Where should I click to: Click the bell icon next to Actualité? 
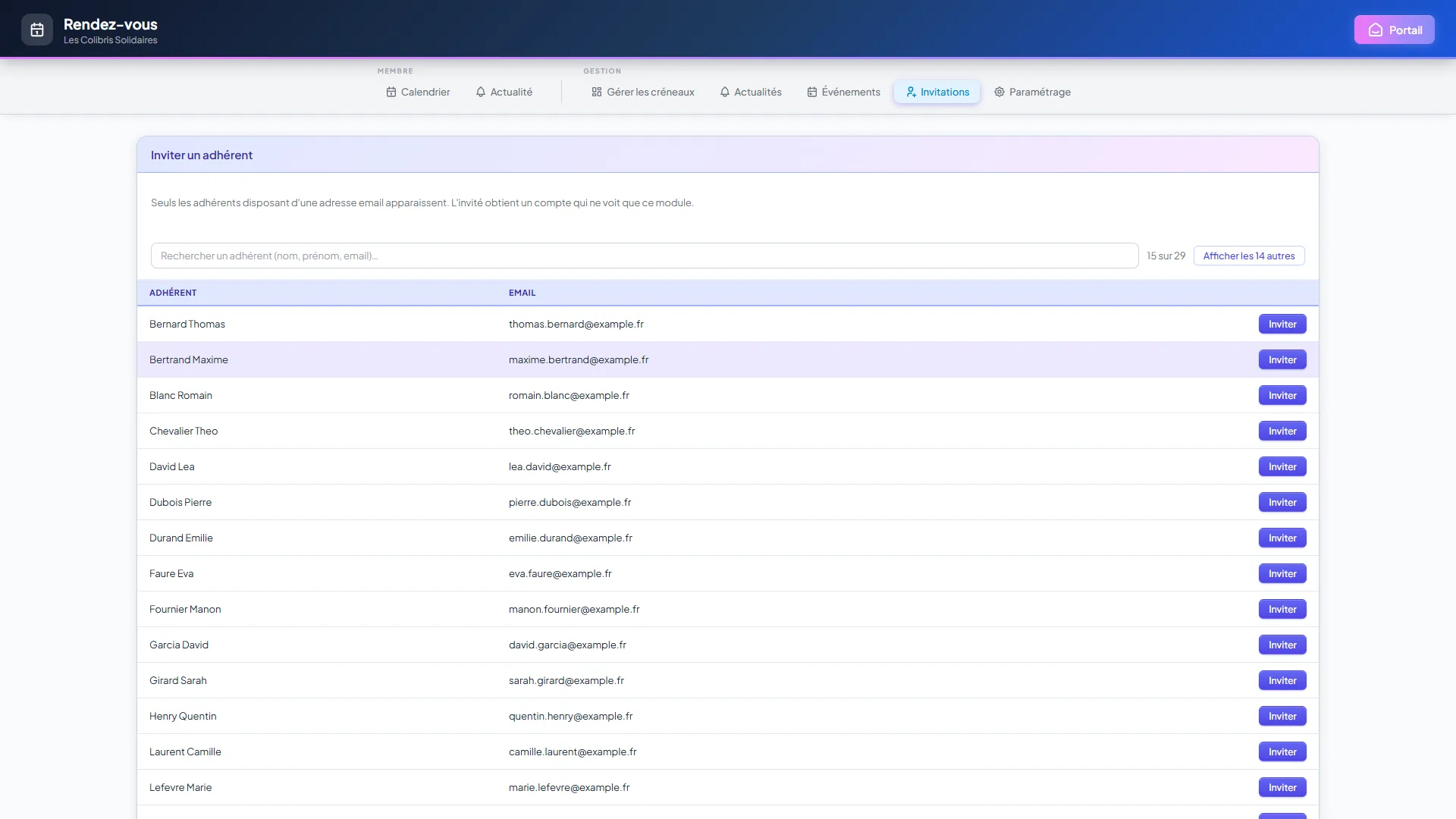pos(481,92)
